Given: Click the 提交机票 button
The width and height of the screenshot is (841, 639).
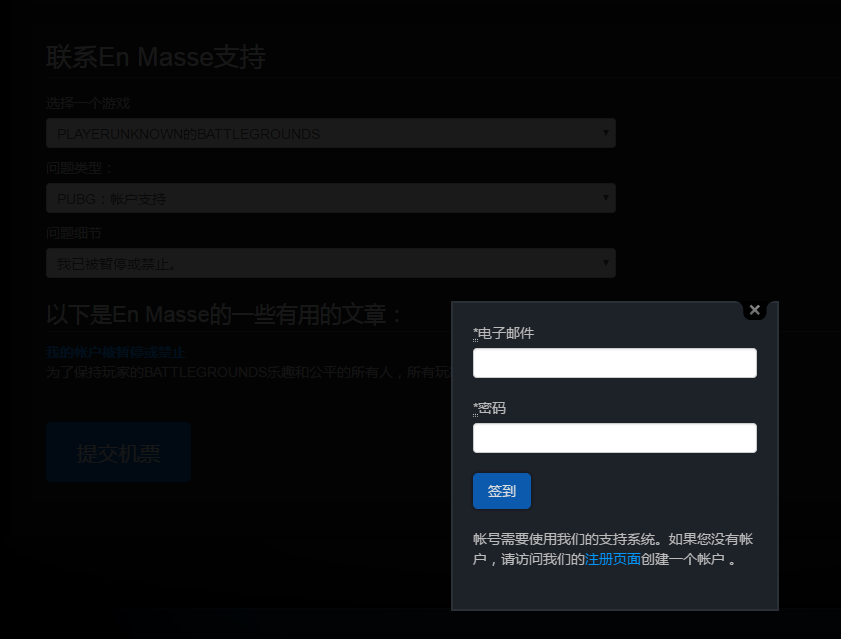Looking at the screenshot, I should click(118, 453).
